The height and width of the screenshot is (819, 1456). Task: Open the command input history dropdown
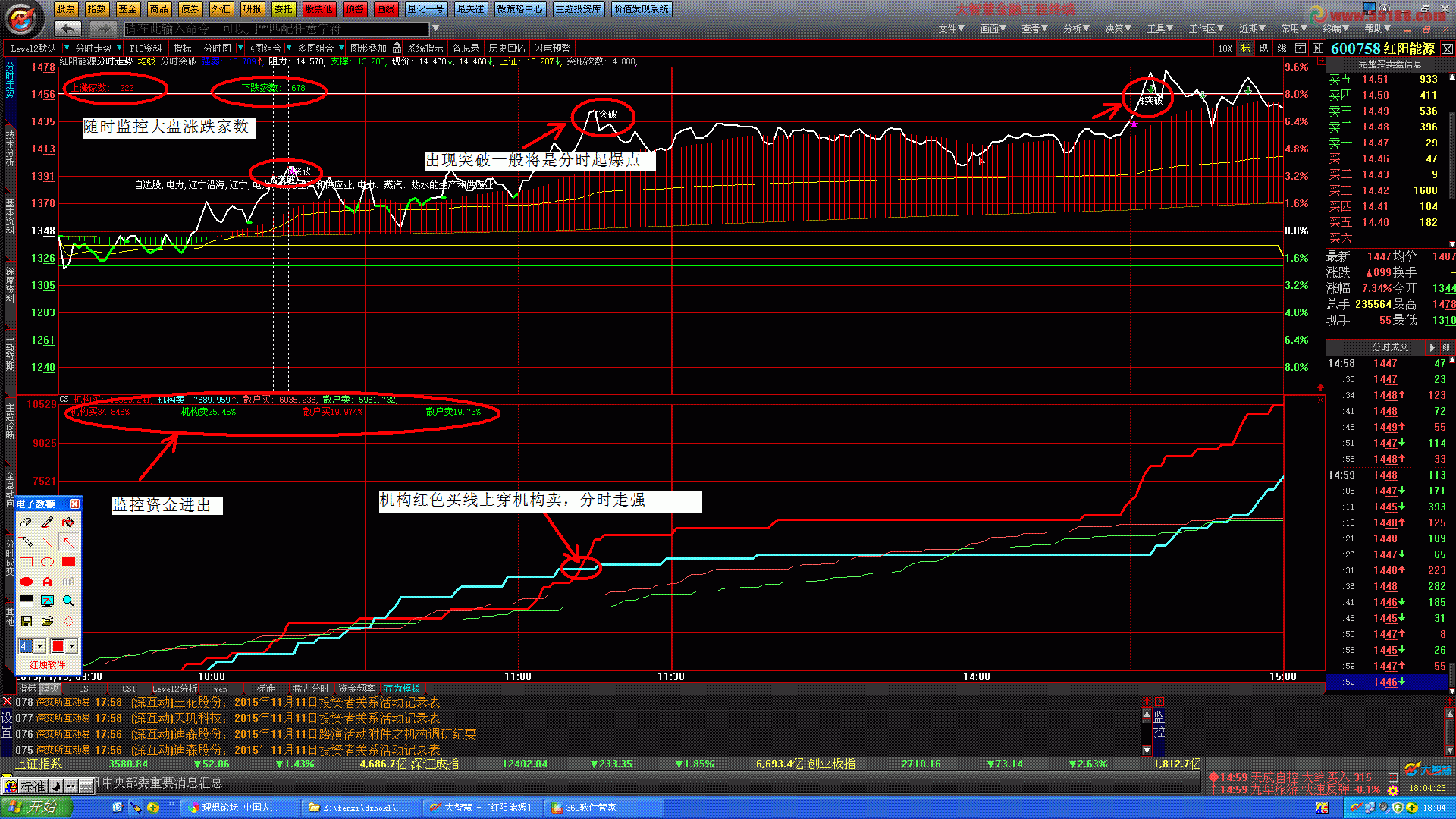435,29
